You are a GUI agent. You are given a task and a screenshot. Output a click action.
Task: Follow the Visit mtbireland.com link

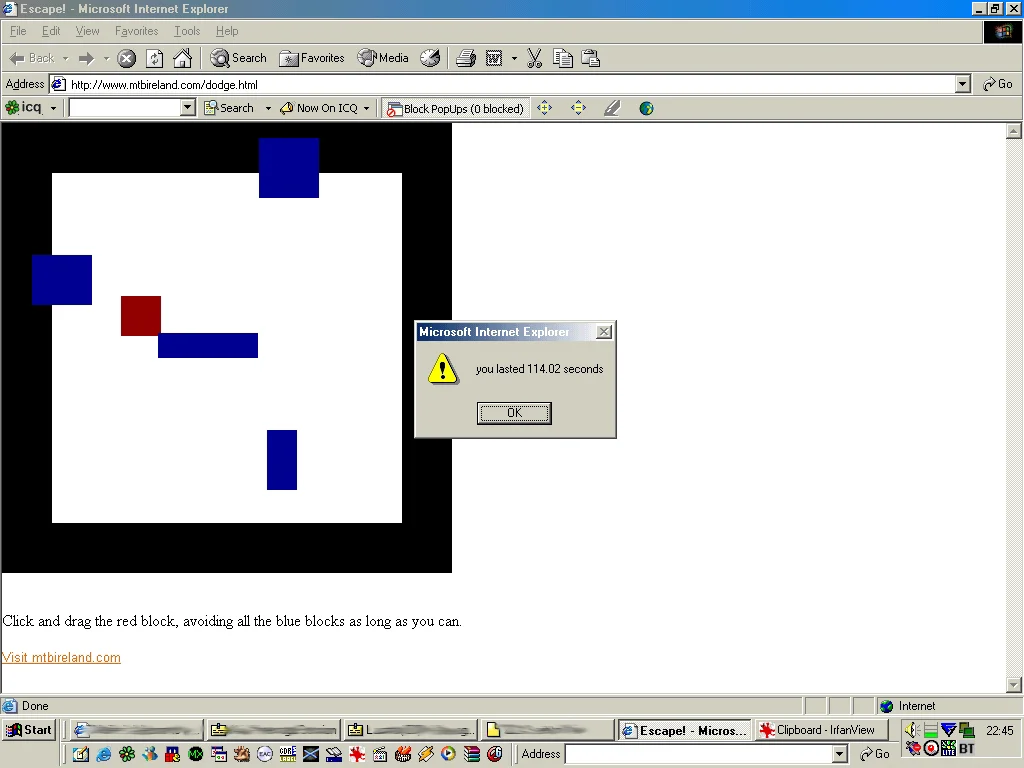coord(61,657)
